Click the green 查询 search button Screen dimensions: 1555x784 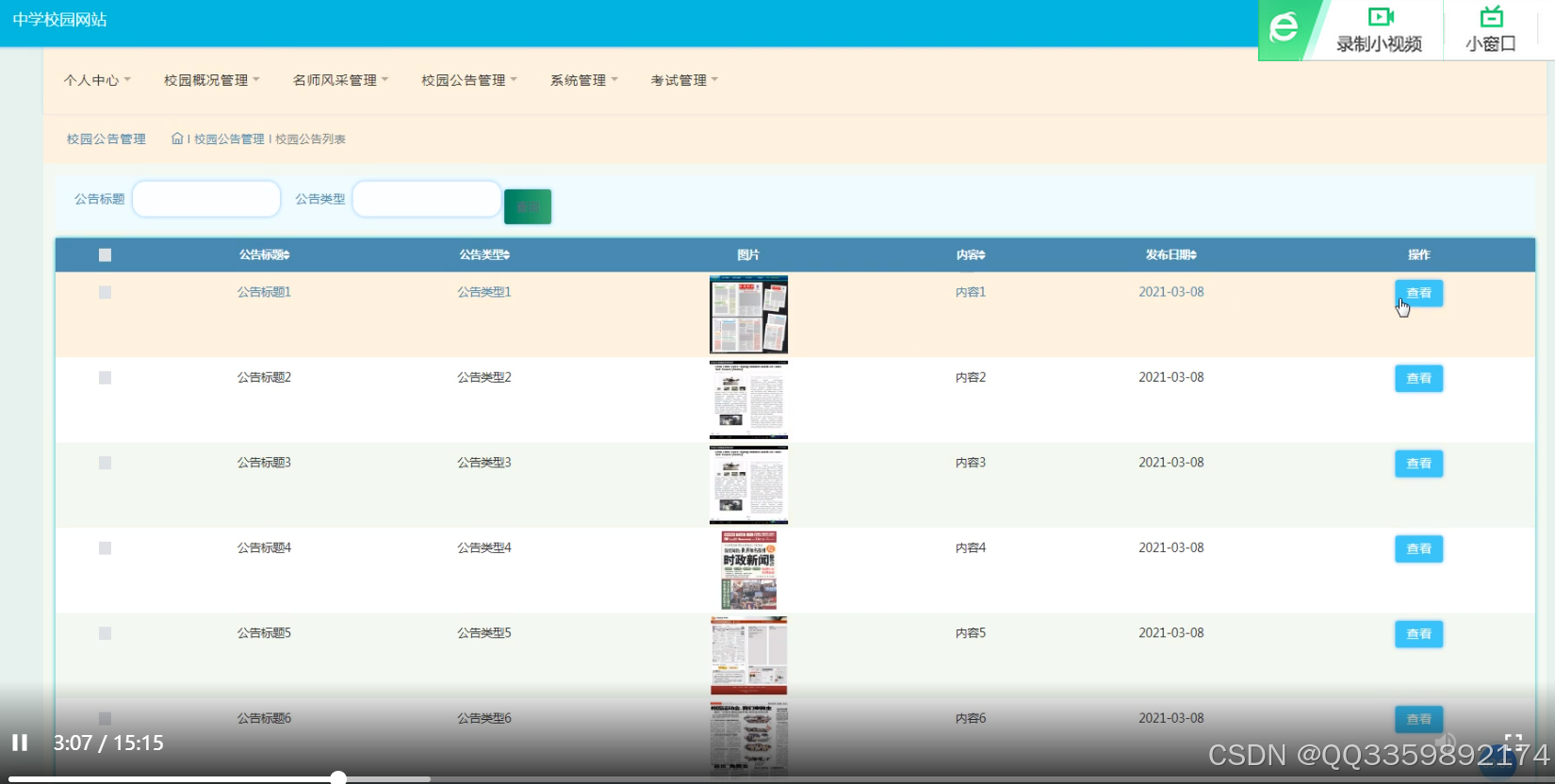528,206
